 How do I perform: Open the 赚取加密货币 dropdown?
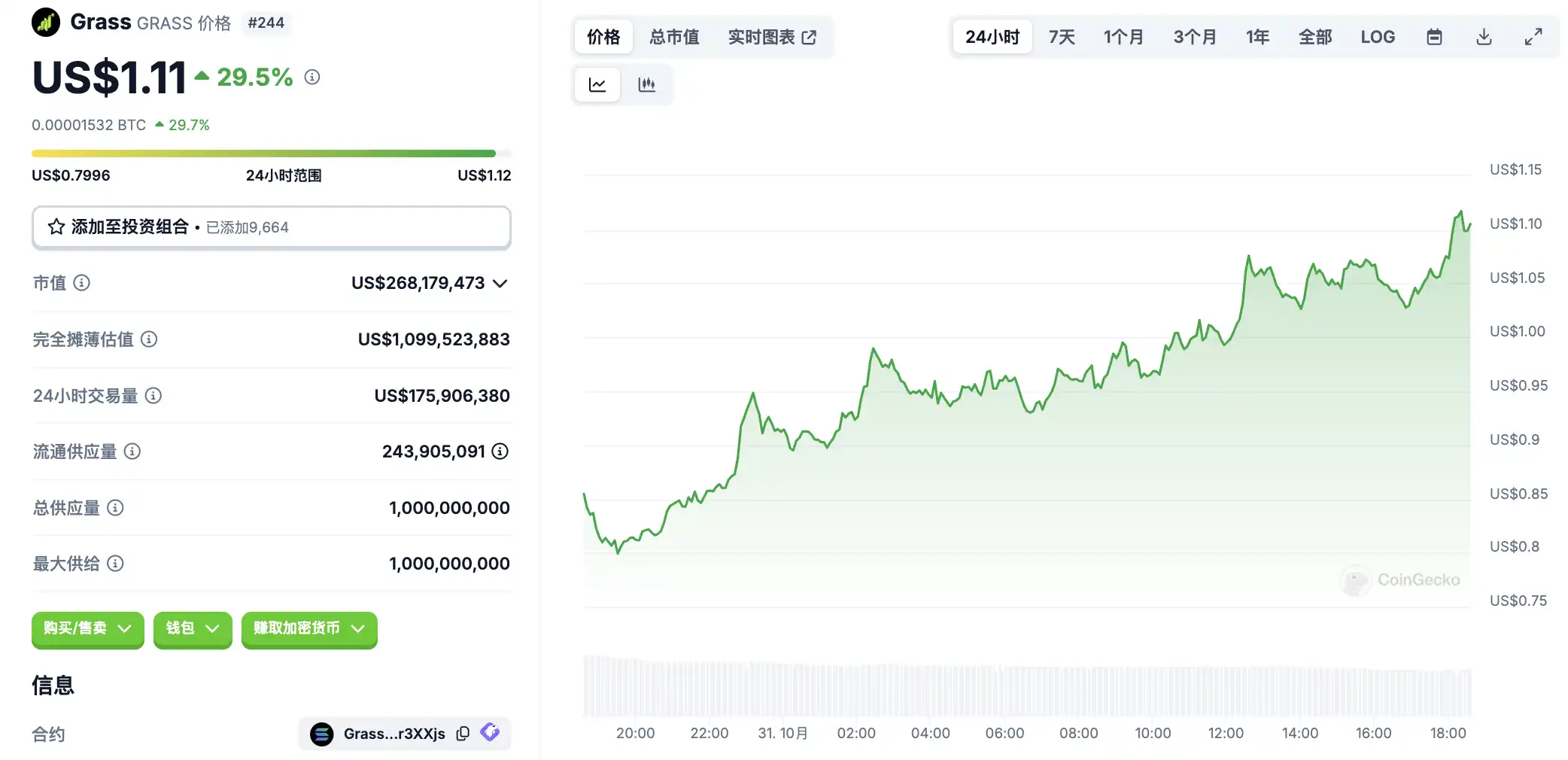309,628
